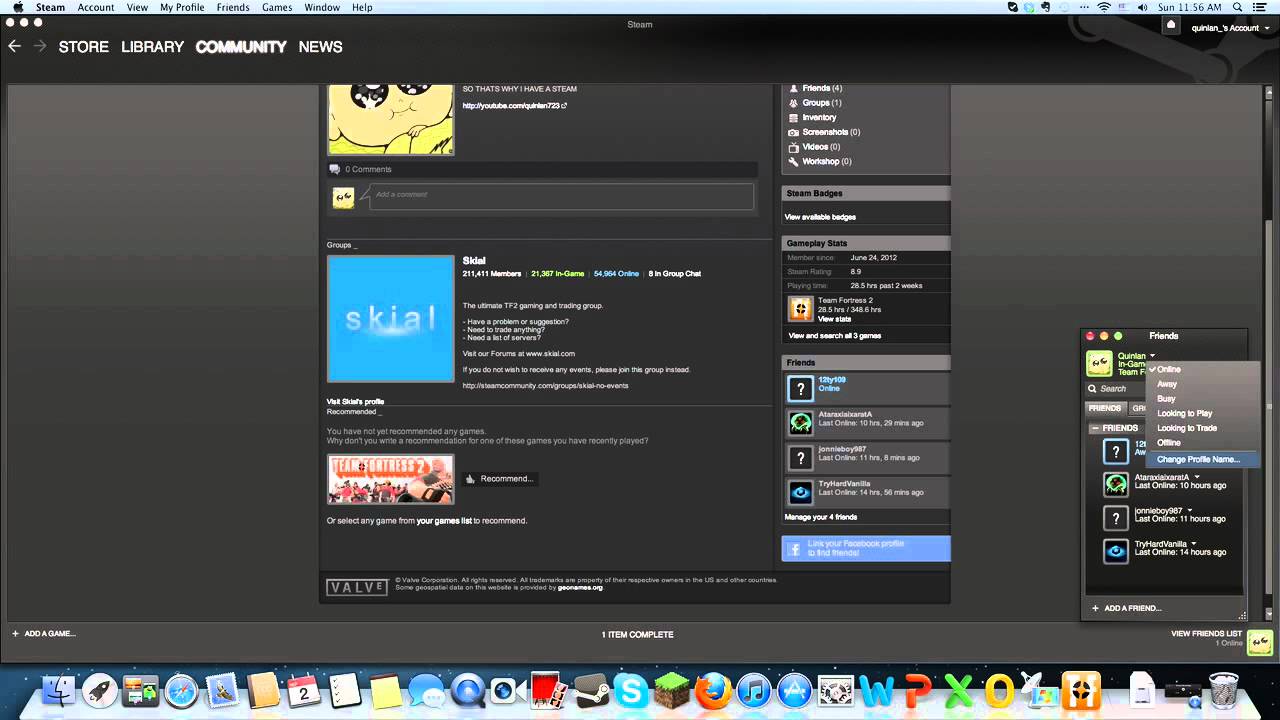Go forward with the forward arrow

pyautogui.click(x=40, y=46)
